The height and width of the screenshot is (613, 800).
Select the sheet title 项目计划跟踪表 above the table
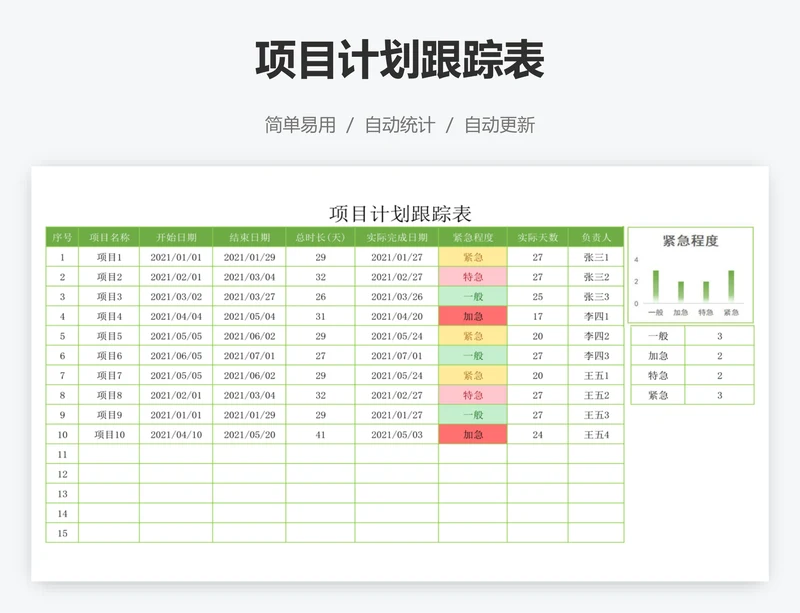pos(400,214)
